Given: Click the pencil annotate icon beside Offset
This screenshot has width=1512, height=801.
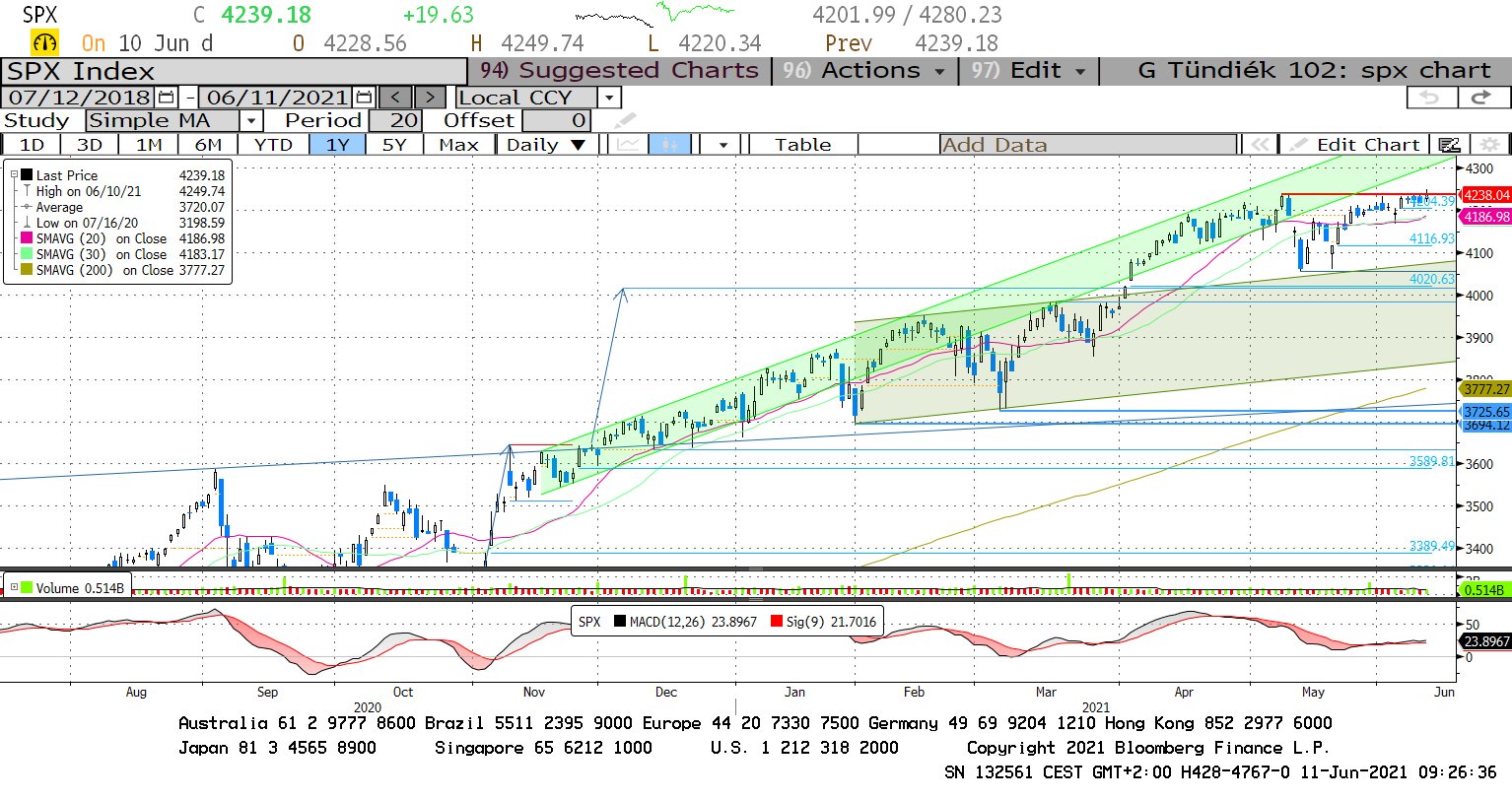Looking at the screenshot, I should click(625, 121).
